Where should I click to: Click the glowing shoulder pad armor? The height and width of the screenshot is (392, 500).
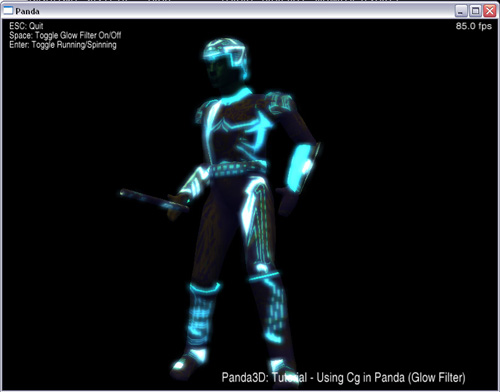click(278, 102)
